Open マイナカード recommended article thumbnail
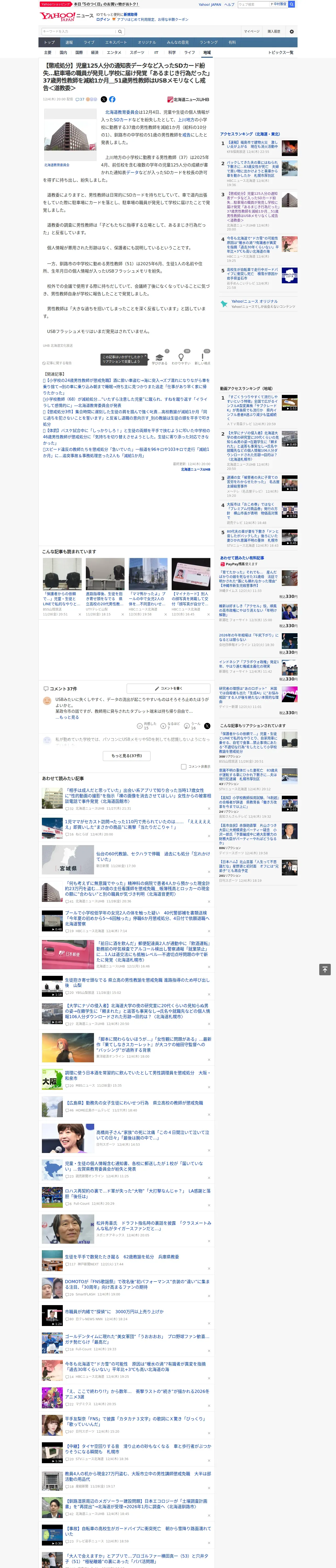Image resolution: width=336 pixels, height=1568 pixels. [x=191, y=573]
